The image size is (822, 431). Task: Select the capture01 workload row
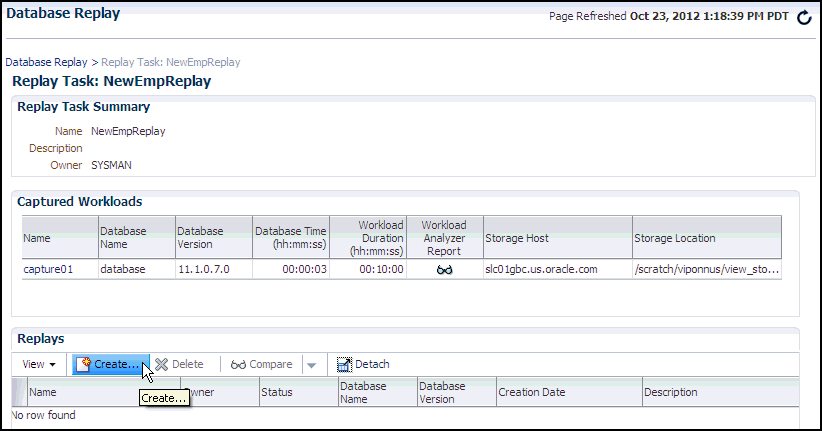[46, 269]
